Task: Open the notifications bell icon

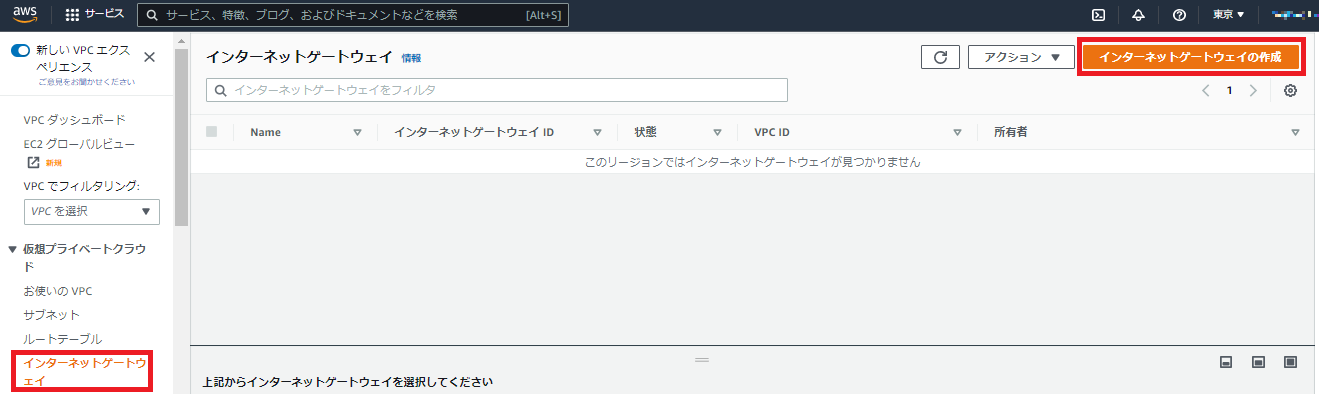Action: pos(1138,15)
